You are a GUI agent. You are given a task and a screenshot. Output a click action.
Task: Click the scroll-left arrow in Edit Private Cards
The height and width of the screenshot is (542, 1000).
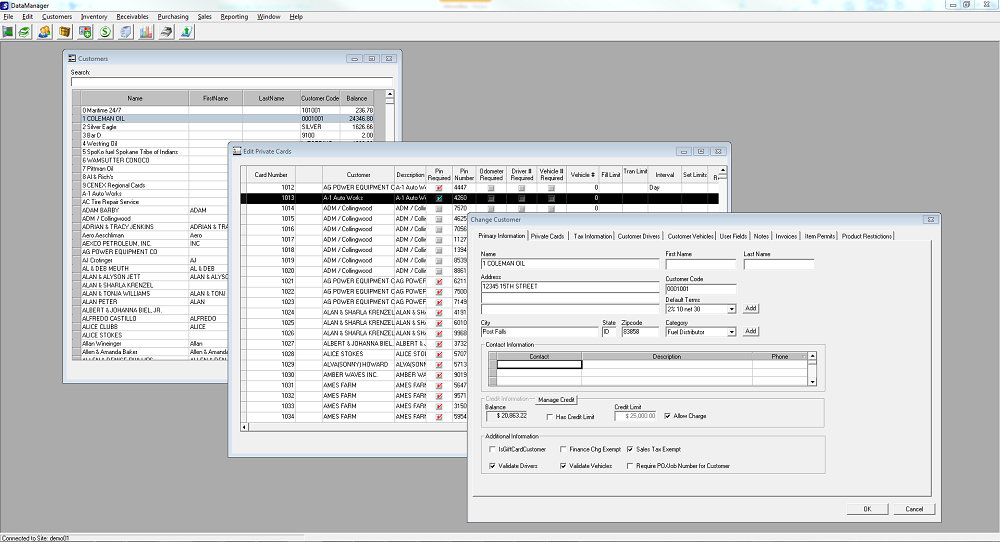244,427
